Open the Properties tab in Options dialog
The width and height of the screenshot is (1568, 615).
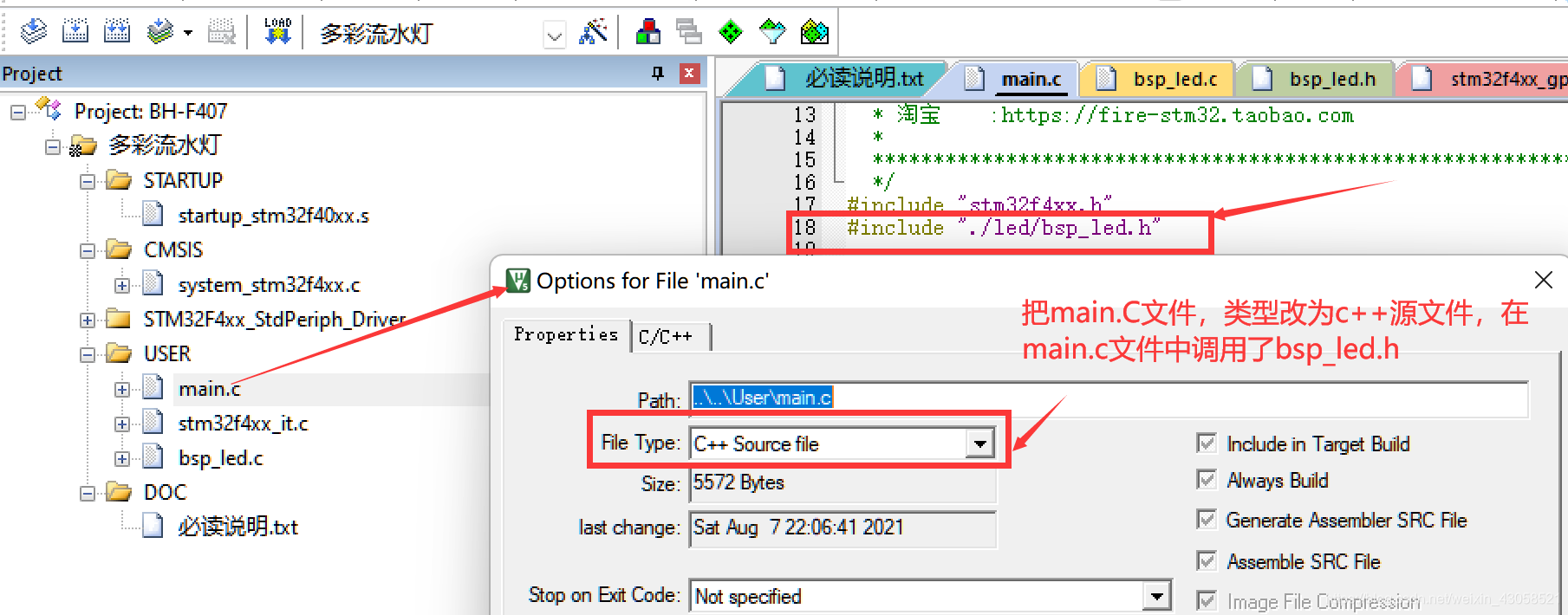pyautogui.click(x=566, y=334)
